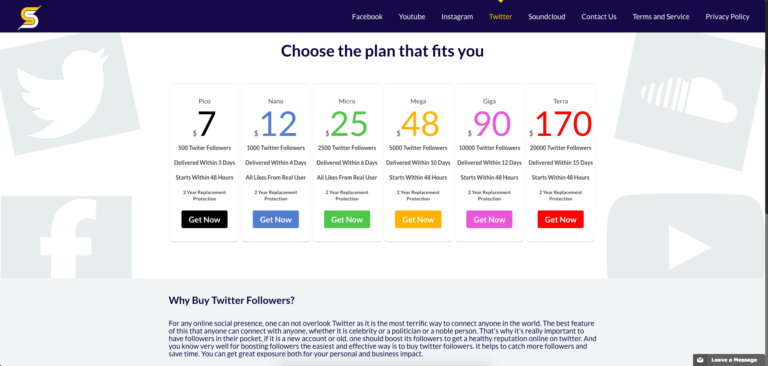Order the Terra plan with red Get Now

pos(560,220)
